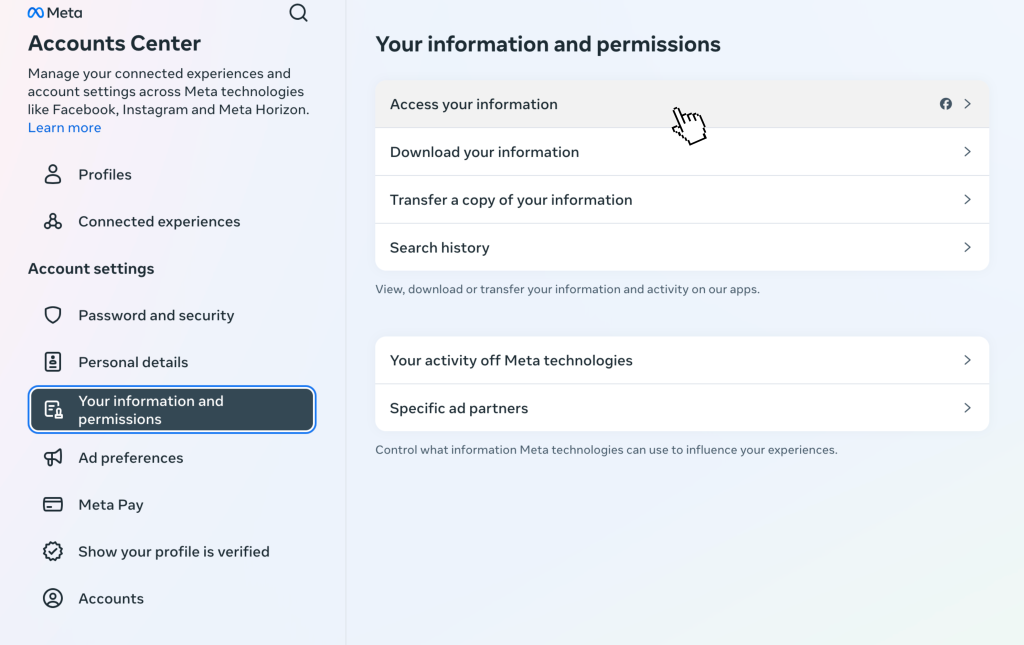Image resolution: width=1024 pixels, height=645 pixels.
Task: Click the verified badge icon
Action: pyautogui.click(x=53, y=551)
